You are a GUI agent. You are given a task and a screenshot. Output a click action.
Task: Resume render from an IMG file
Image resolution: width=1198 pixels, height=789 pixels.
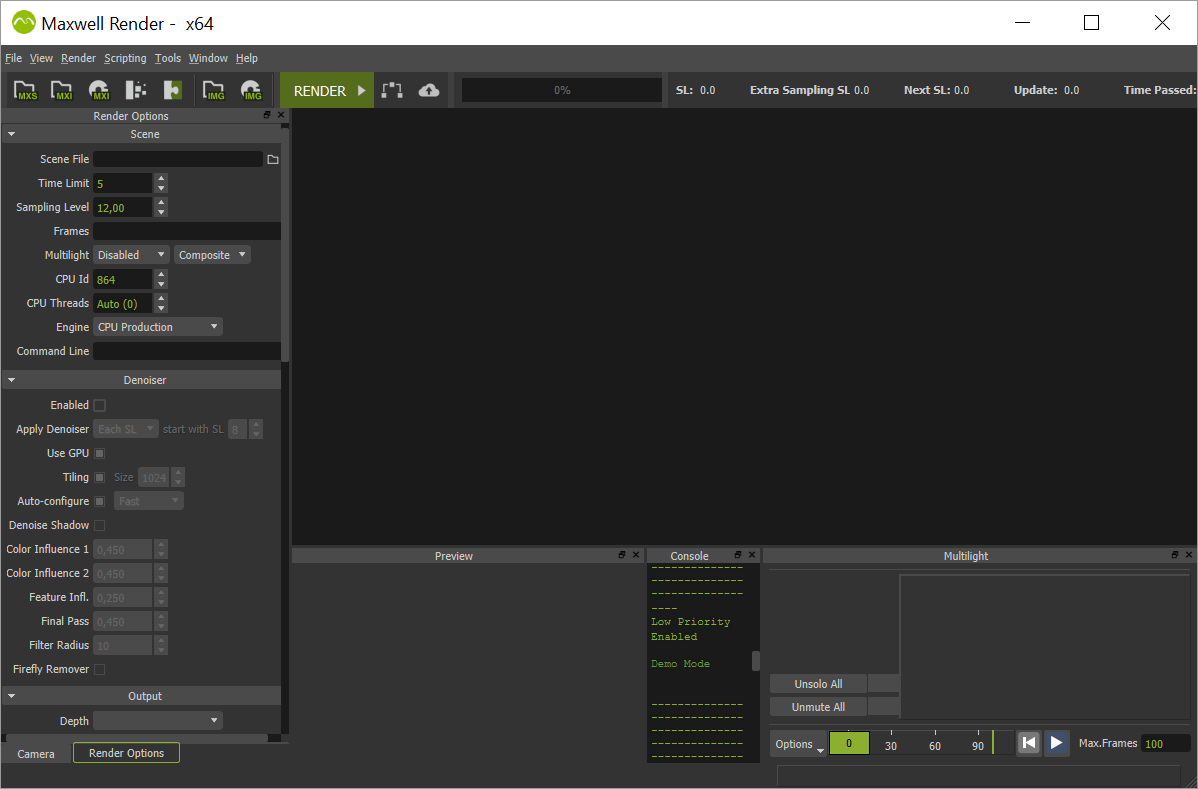click(x=251, y=90)
